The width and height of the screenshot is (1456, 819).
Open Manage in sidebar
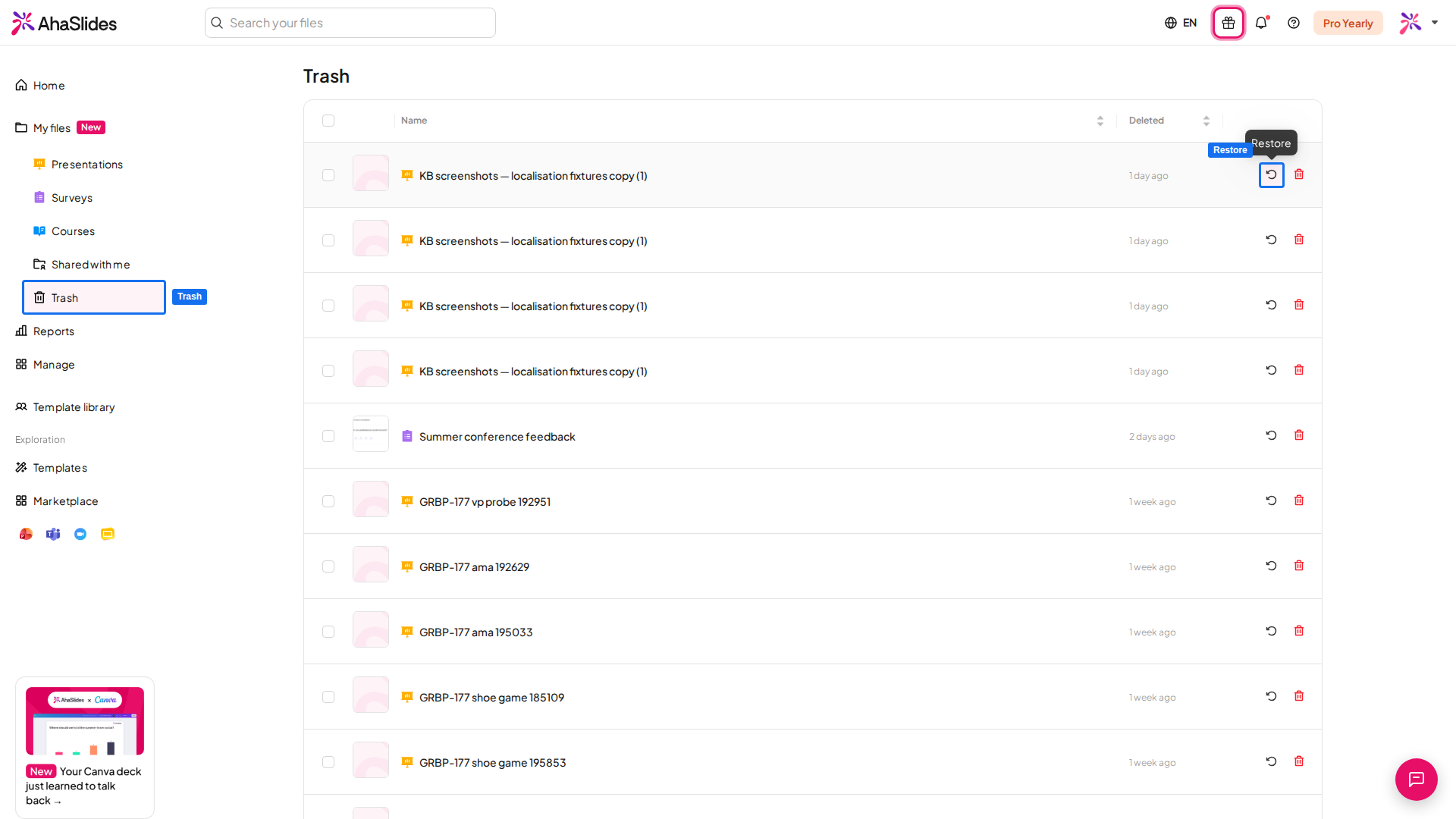[45, 365]
